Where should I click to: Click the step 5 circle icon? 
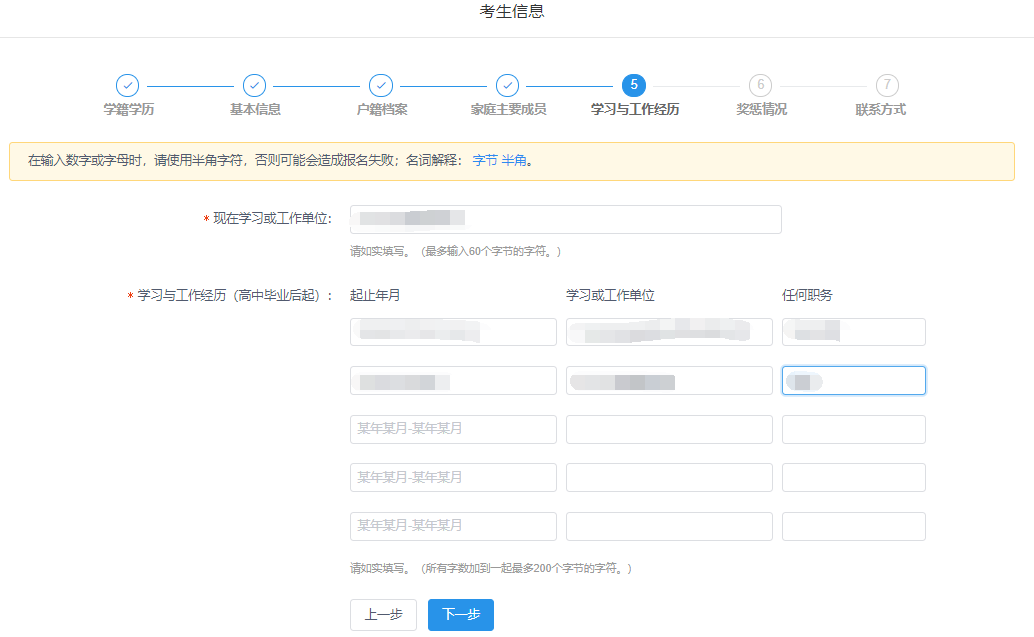click(x=633, y=86)
